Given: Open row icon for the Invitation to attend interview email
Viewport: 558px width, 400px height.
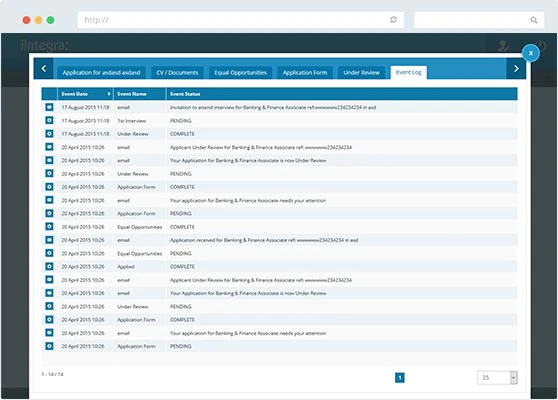Looking at the screenshot, I should click(x=49, y=107).
